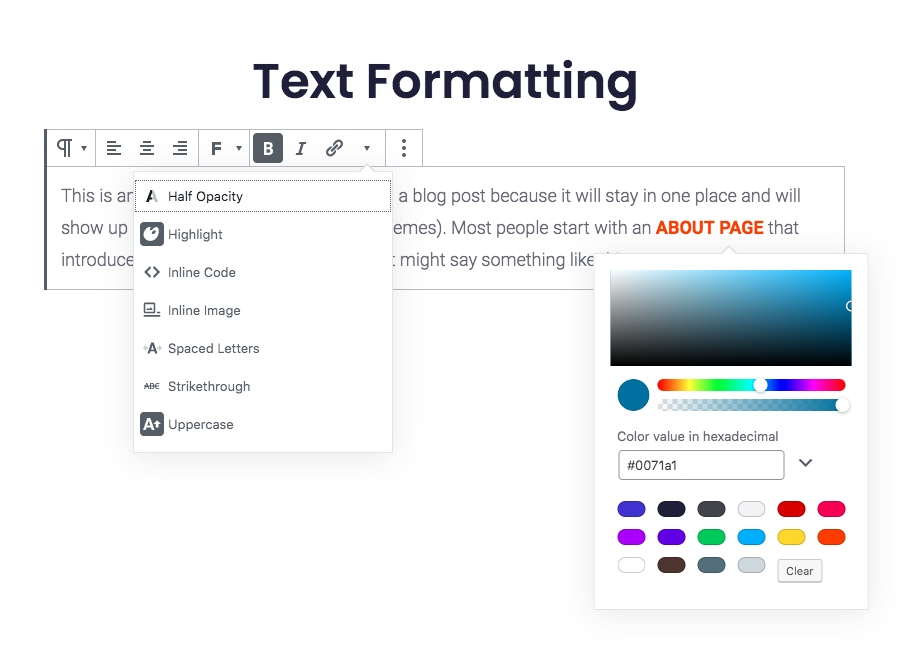Screen dimensions: 911x672
Task: Toggle bold formatting
Action: [268, 148]
